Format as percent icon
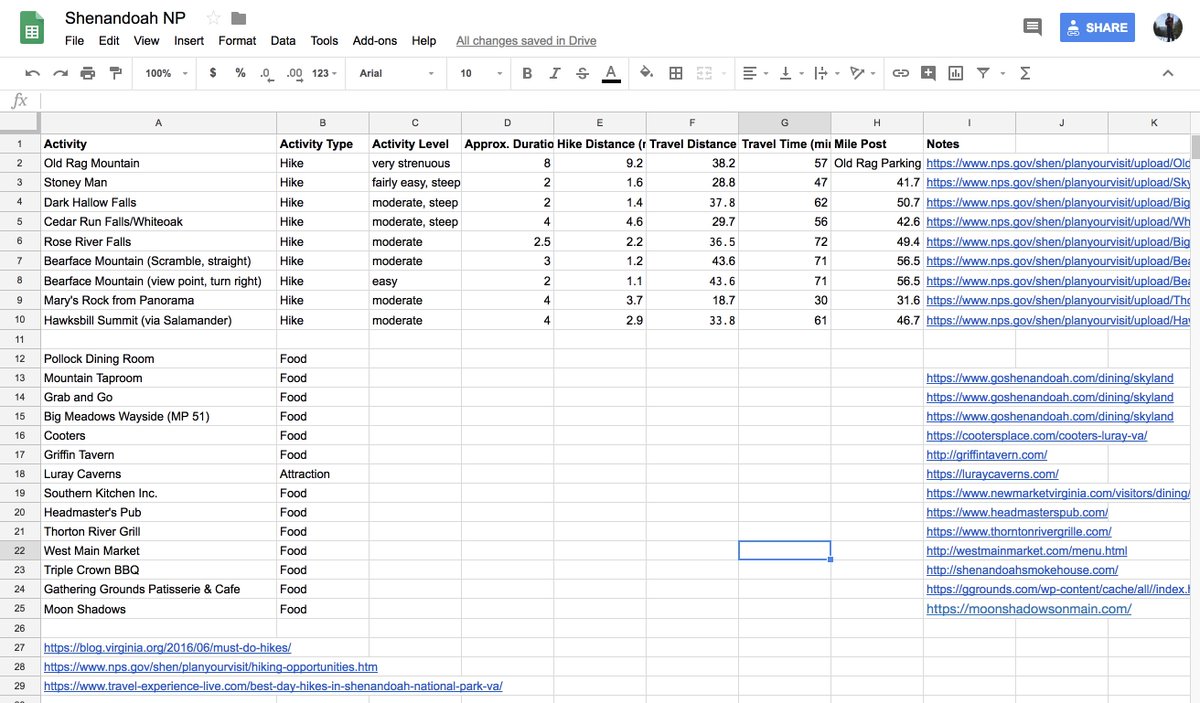The image size is (1200, 703). [240, 73]
